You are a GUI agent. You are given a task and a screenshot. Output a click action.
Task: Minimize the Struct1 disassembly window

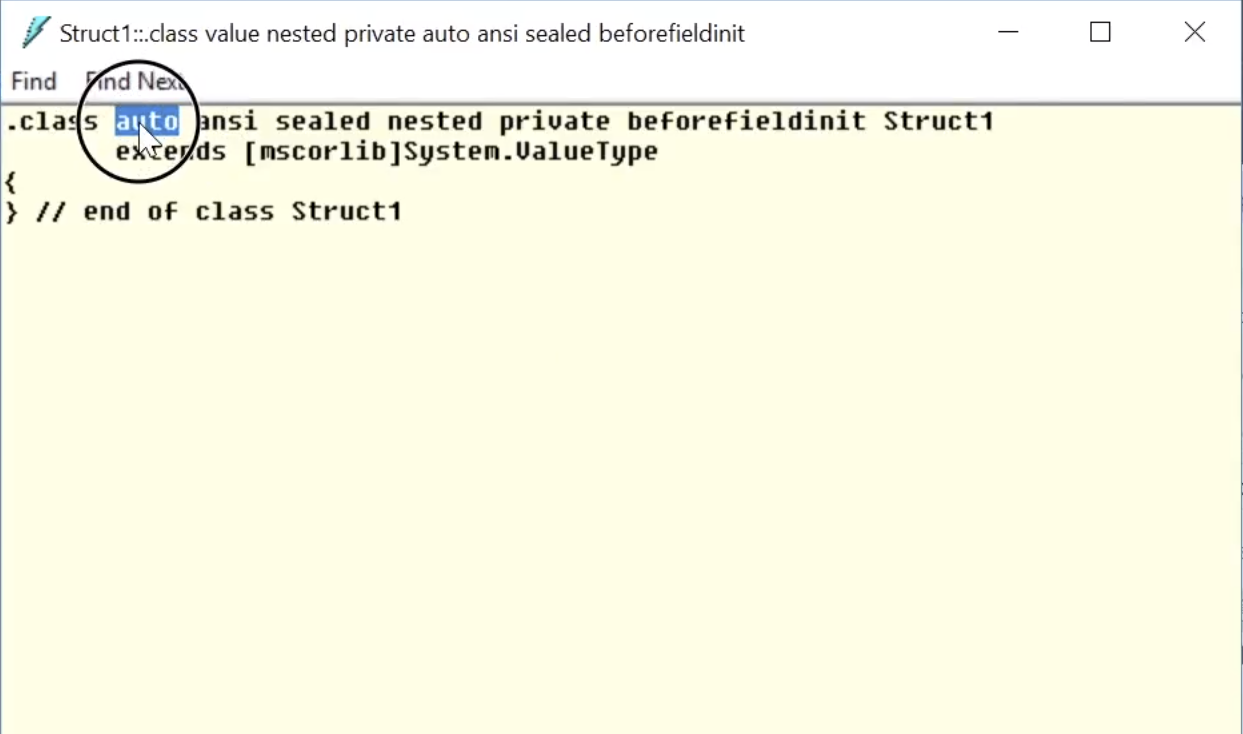point(1008,33)
